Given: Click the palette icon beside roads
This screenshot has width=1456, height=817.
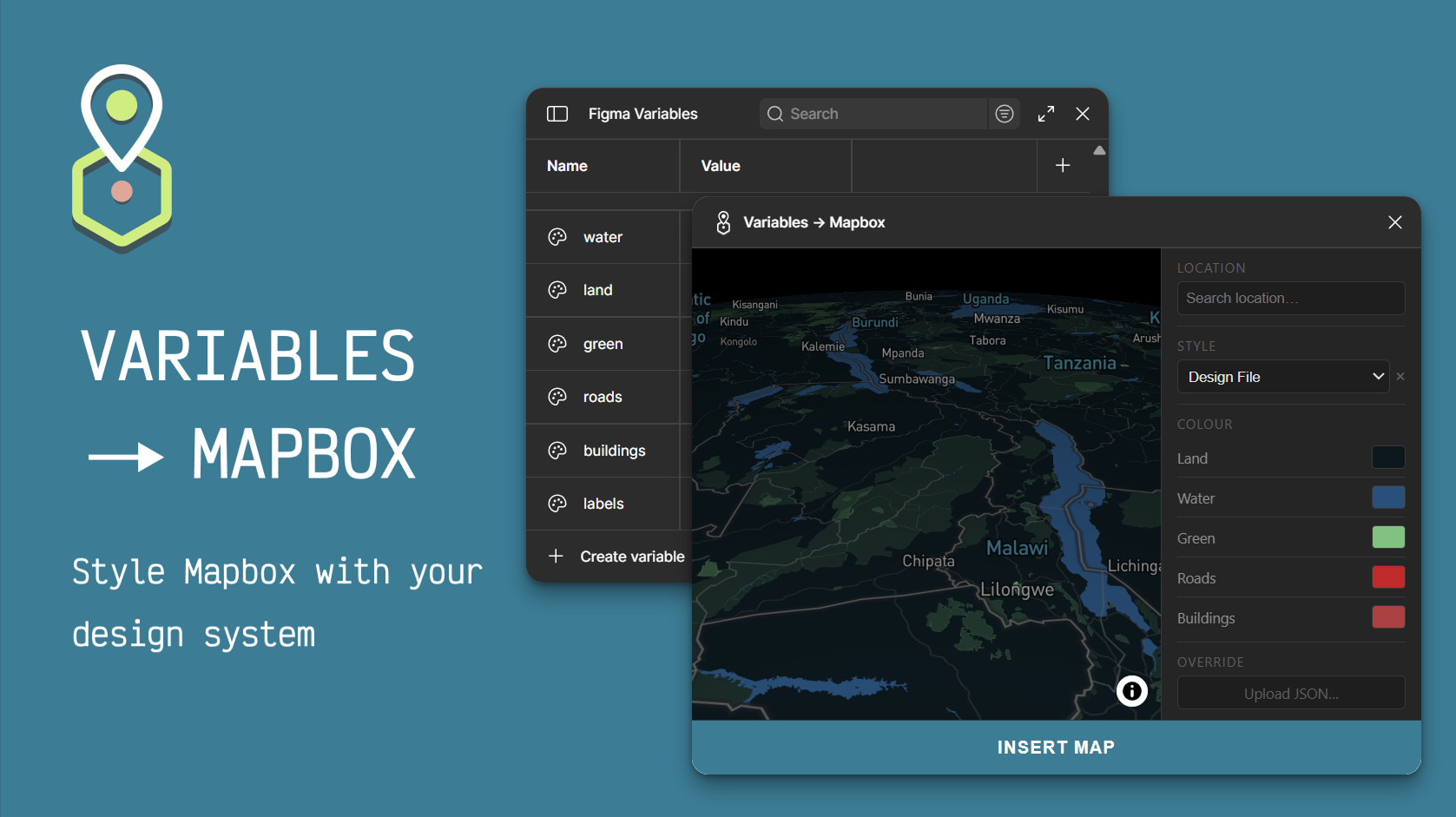Looking at the screenshot, I should 557,397.
